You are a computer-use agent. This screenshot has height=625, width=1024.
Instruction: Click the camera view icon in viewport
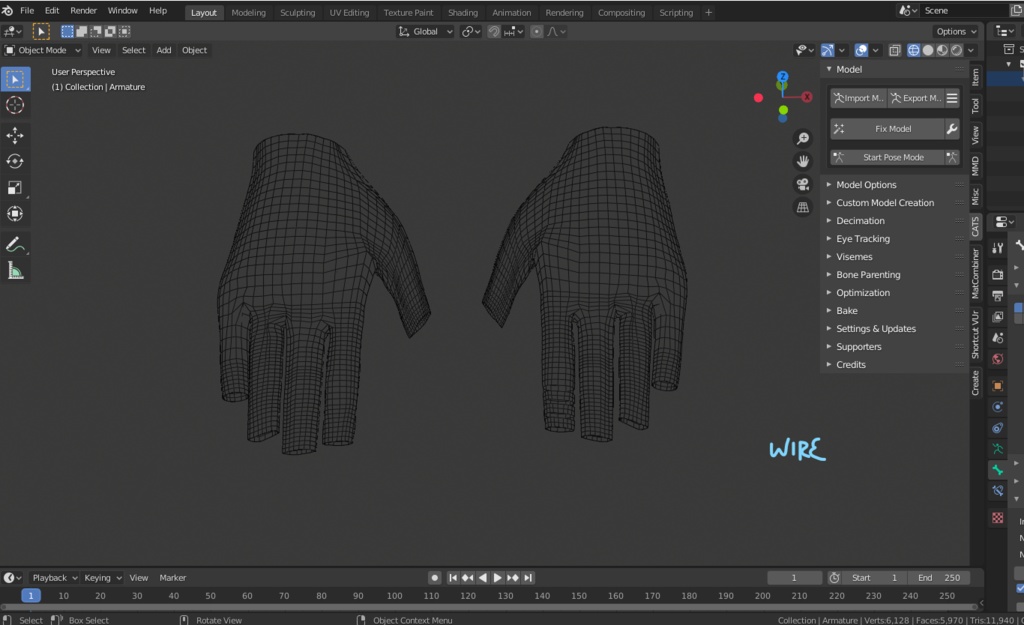802,183
